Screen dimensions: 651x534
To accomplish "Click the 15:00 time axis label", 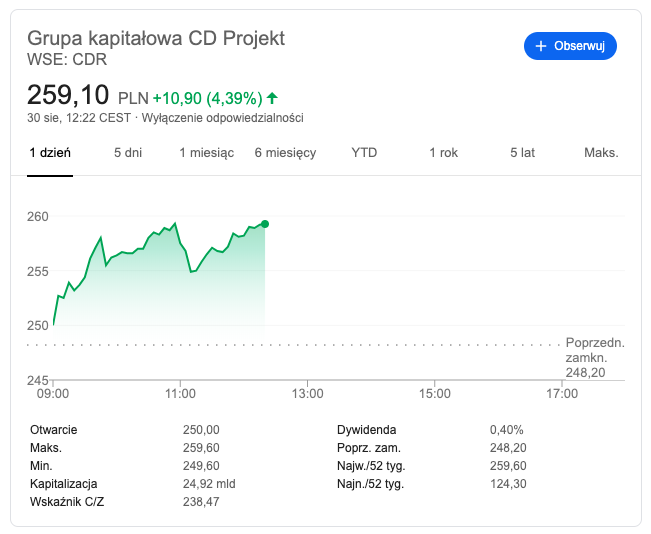I will point(434,393).
